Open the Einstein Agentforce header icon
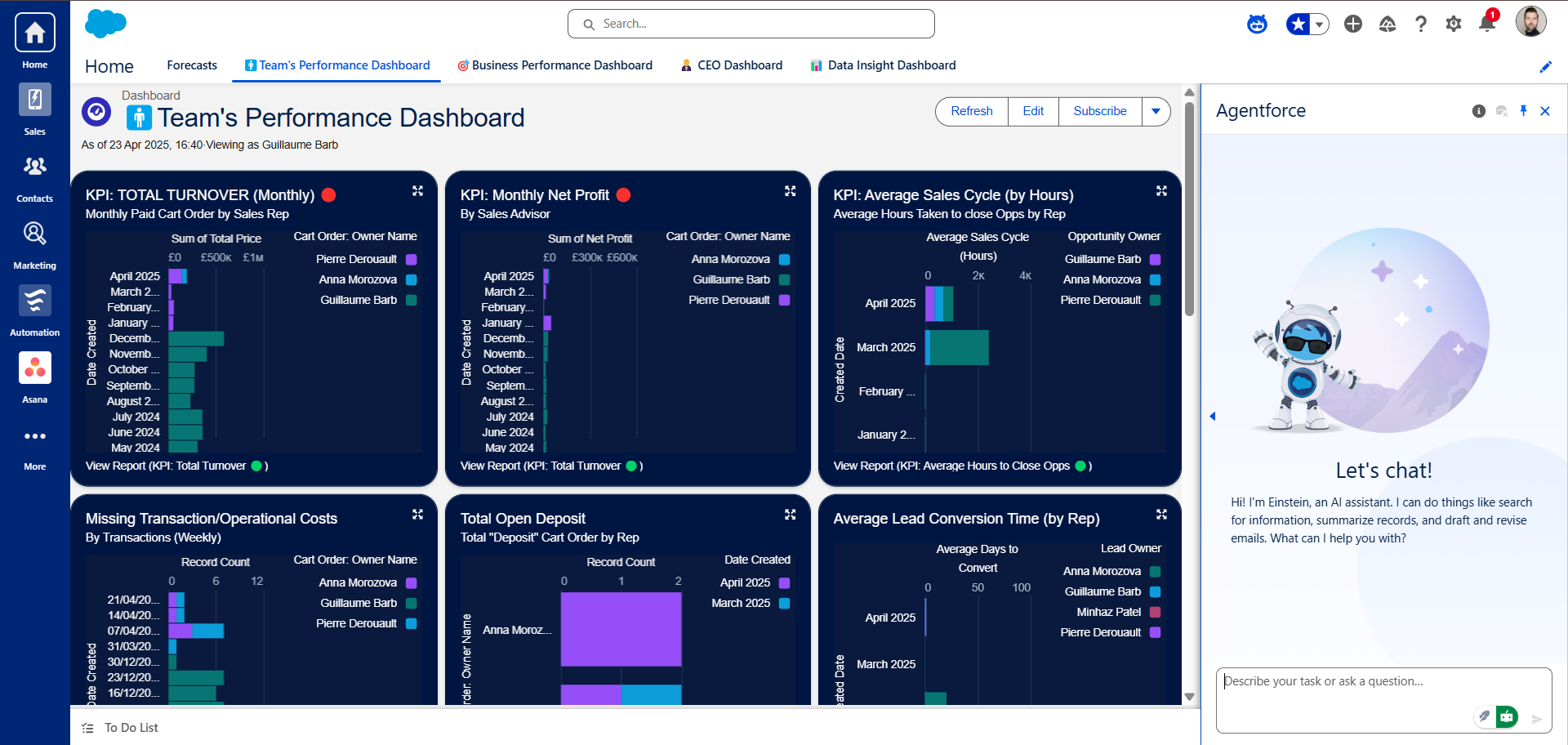This screenshot has width=1568, height=745. 1257,25
